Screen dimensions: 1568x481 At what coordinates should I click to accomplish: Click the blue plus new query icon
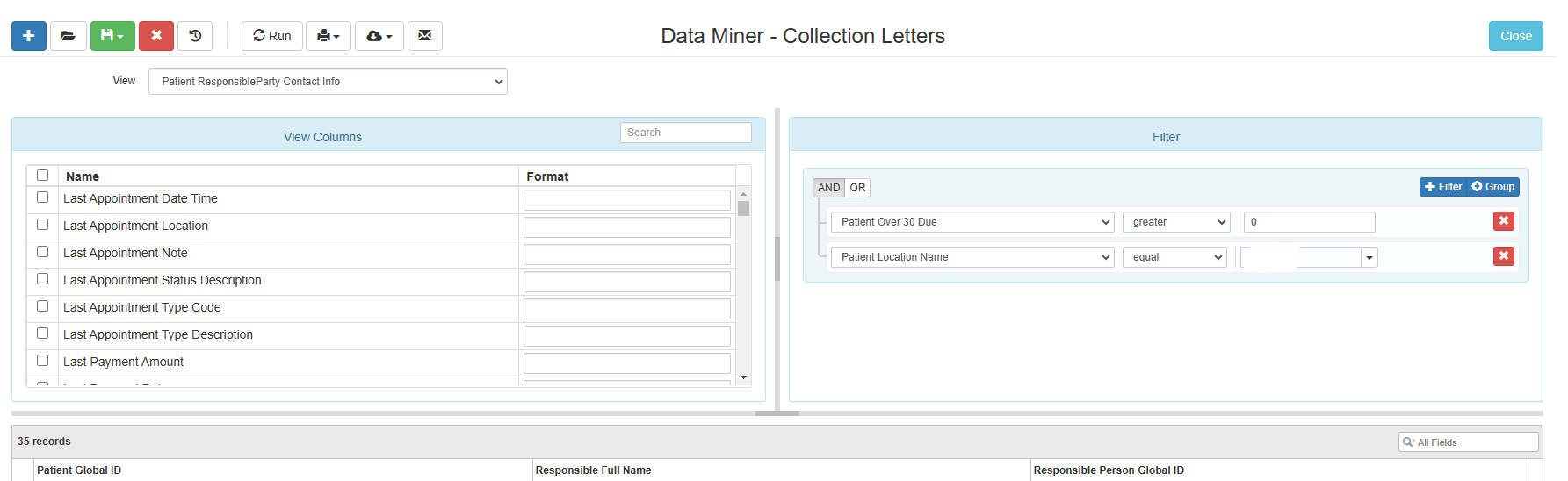point(29,36)
